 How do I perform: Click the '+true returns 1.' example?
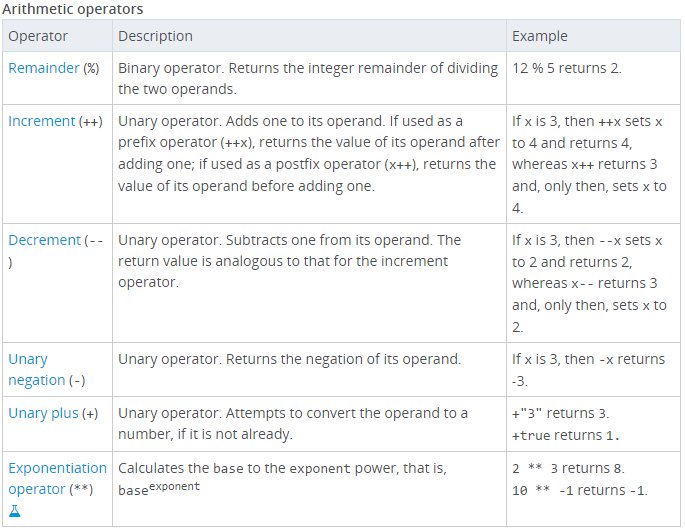[566, 435]
